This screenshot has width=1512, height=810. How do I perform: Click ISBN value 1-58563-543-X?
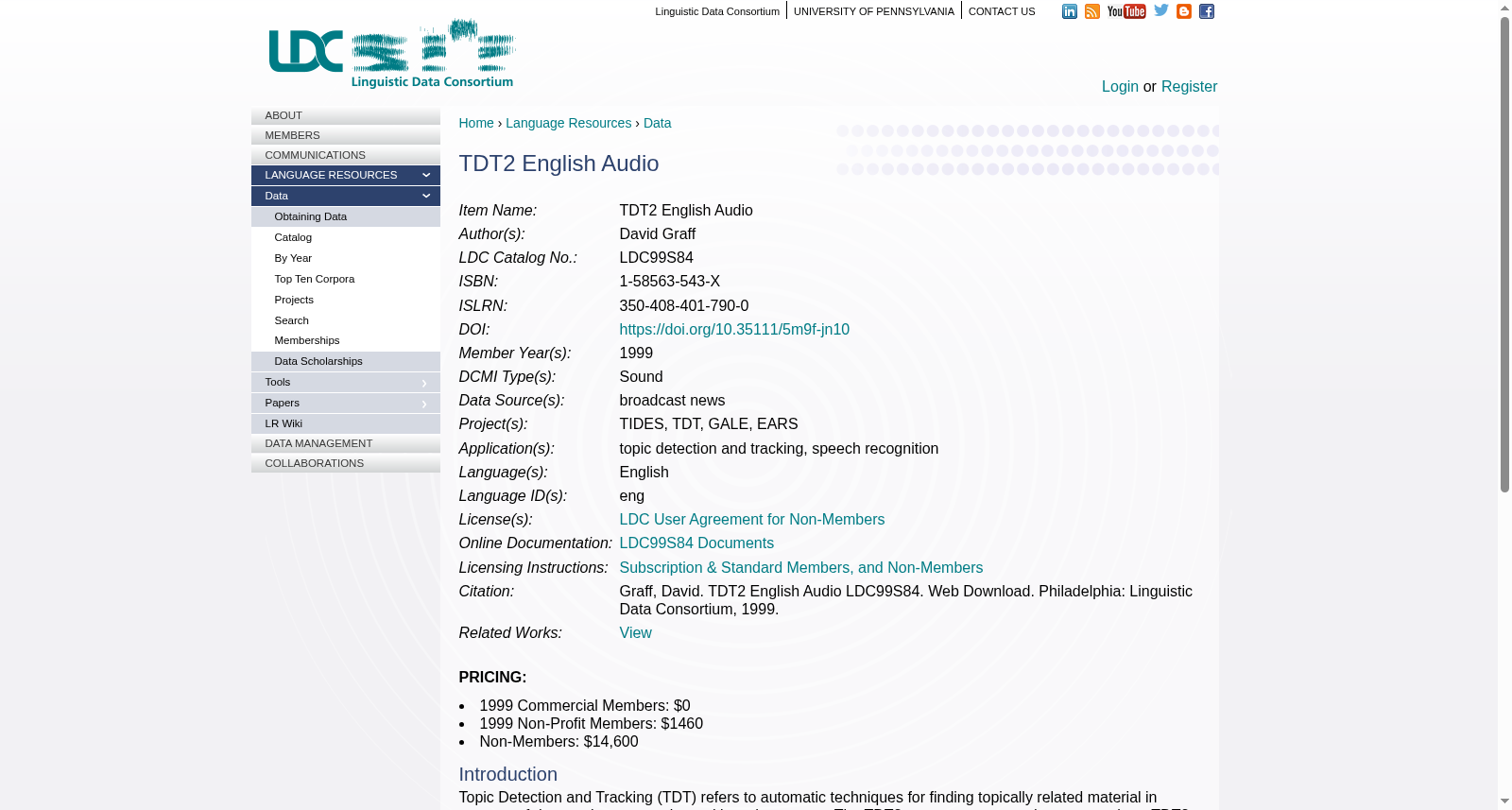(670, 282)
